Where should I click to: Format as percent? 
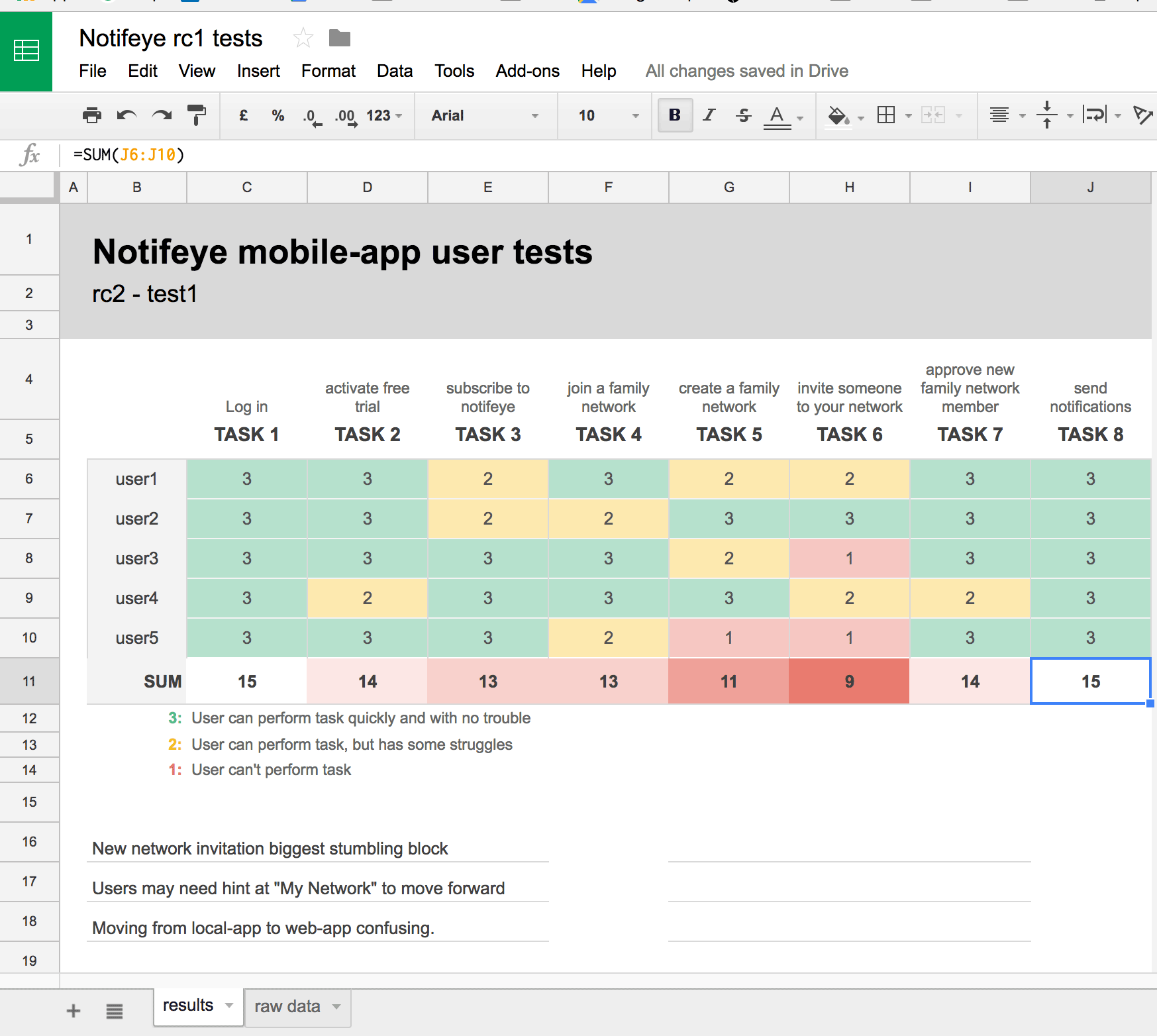pyautogui.click(x=277, y=115)
